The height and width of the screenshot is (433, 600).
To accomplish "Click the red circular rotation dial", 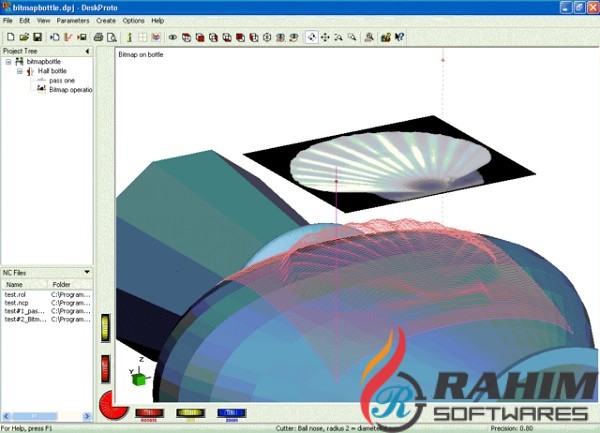I will point(112,405).
